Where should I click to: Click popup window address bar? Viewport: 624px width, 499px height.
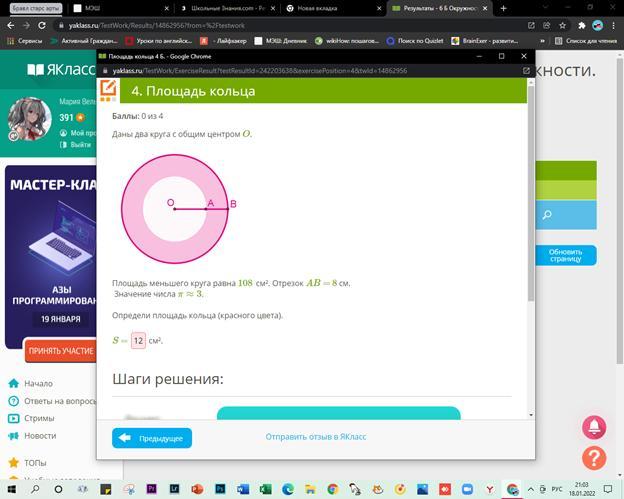[259, 70]
